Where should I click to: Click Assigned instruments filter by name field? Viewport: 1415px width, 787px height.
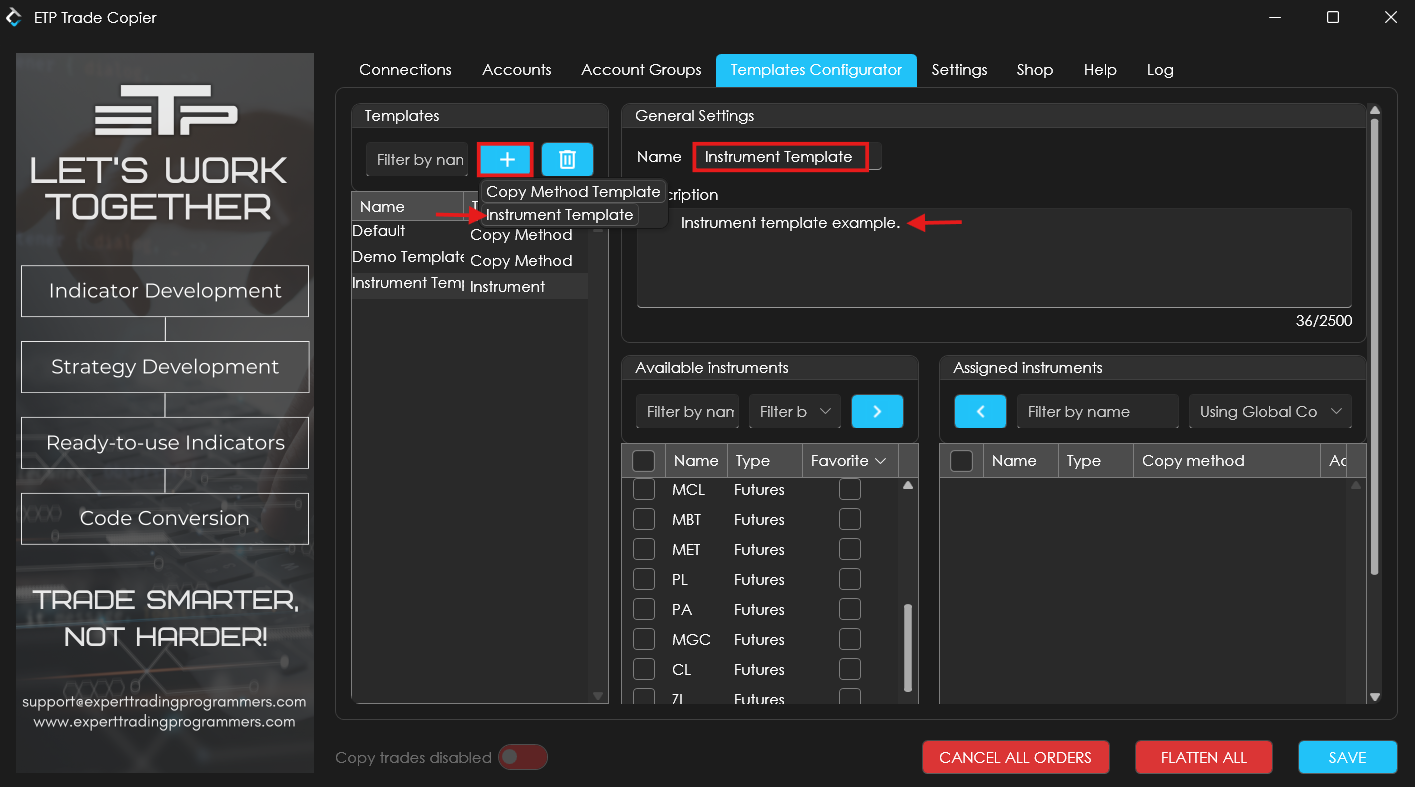pos(1098,411)
